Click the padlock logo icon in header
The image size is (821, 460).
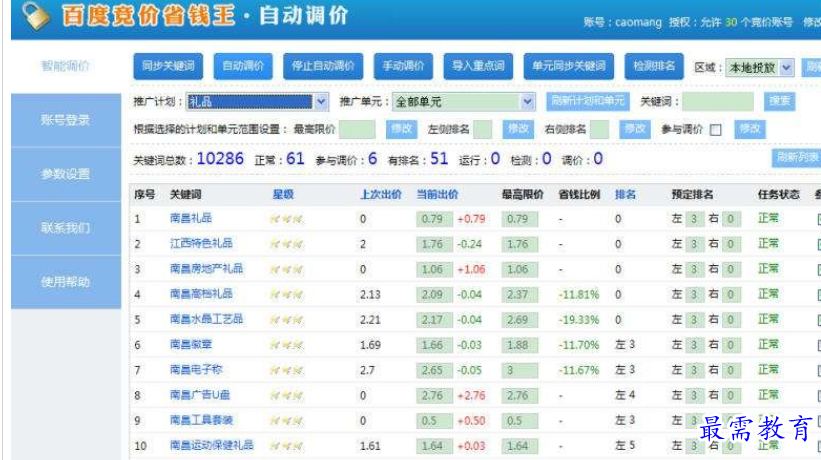(x=36, y=15)
